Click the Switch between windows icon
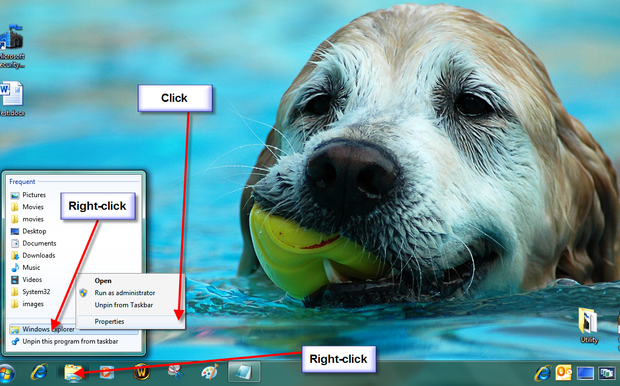Viewport: 620px width, 386px height. tap(606, 373)
